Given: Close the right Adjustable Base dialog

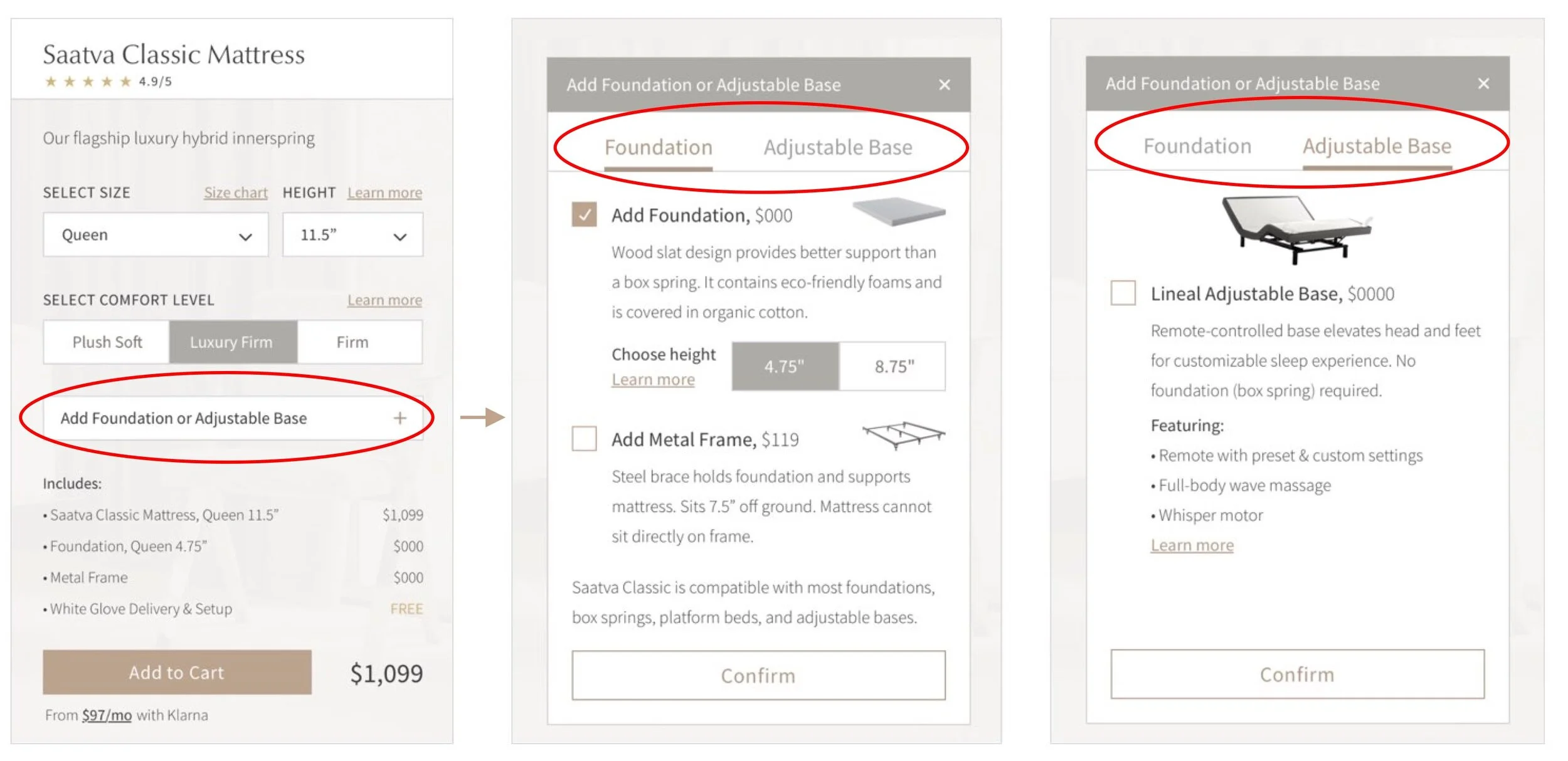Looking at the screenshot, I should (1483, 83).
